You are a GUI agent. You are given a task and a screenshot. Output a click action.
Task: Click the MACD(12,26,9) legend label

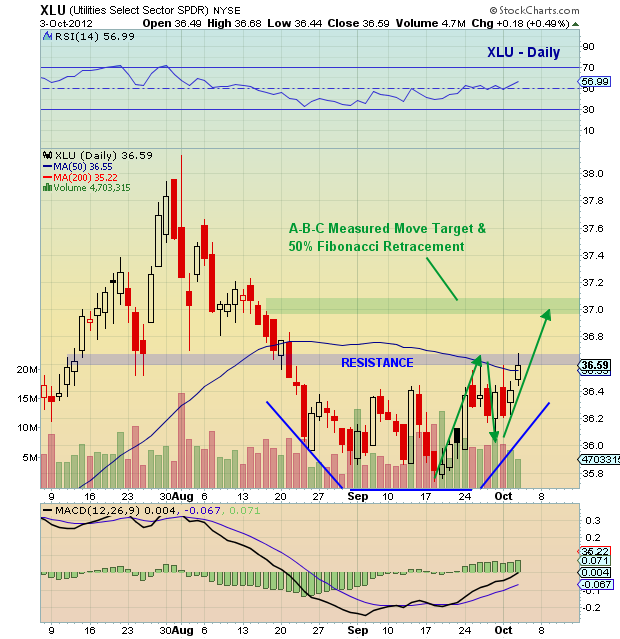pyautogui.click(x=97, y=510)
